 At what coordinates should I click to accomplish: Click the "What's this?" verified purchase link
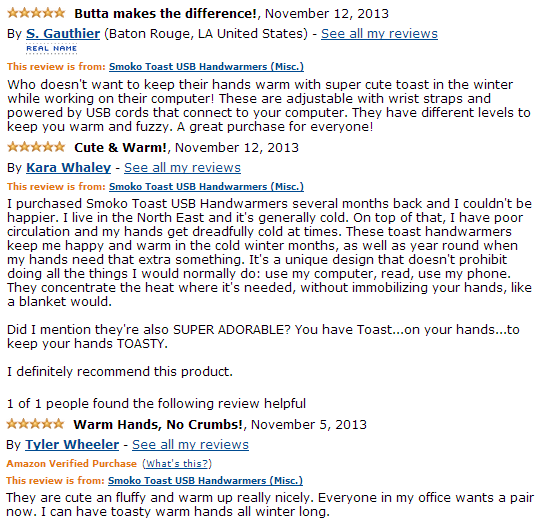click(x=177, y=463)
